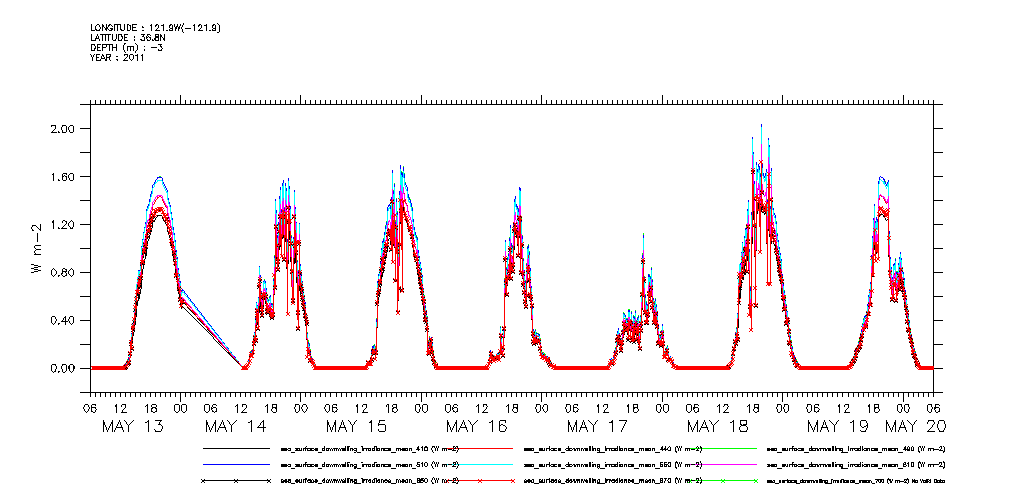Click the irradiance_mean_510 legend label
Image resolution: width=1009 pixels, height=504 pixels.
[x=369, y=464]
